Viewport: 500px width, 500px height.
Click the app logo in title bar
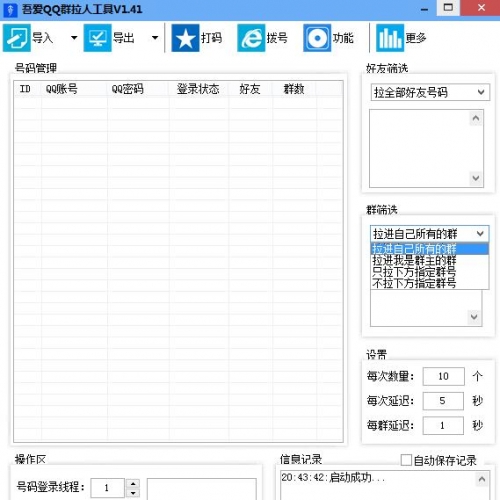pyautogui.click(x=10, y=10)
